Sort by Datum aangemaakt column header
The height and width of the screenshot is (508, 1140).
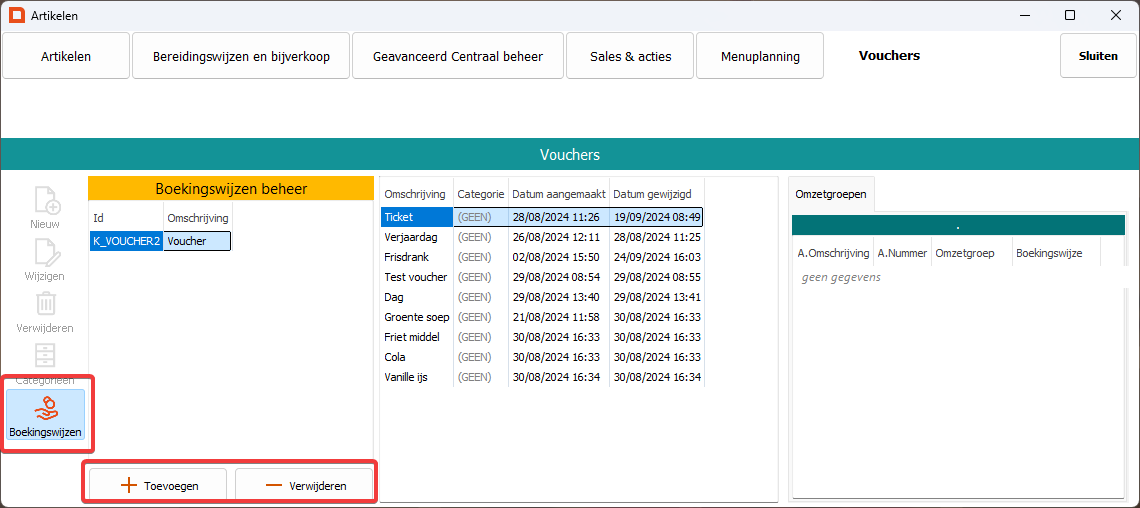[558, 194]
